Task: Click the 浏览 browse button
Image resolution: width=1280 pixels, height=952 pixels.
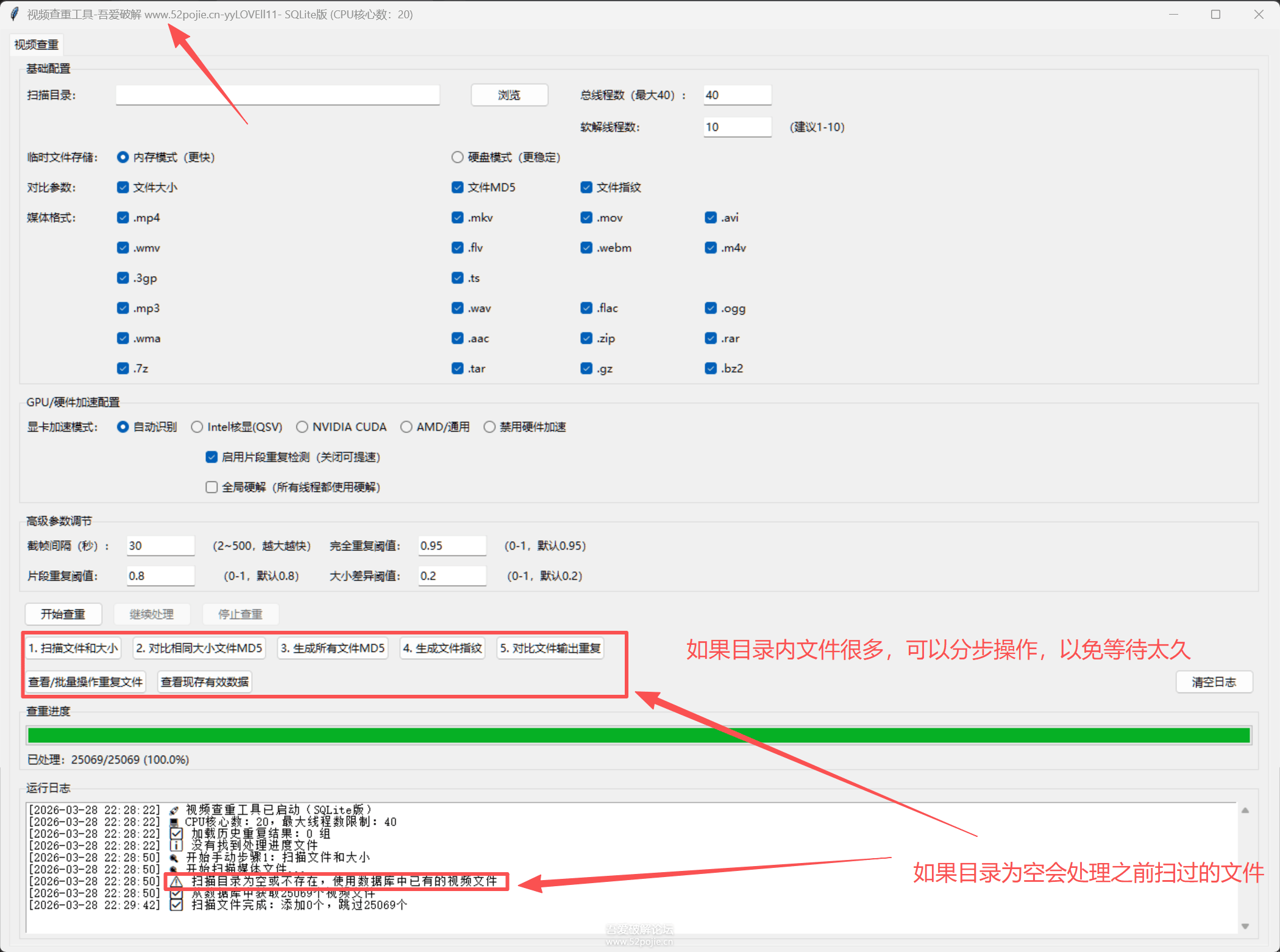Action: (x=509, y=95)
